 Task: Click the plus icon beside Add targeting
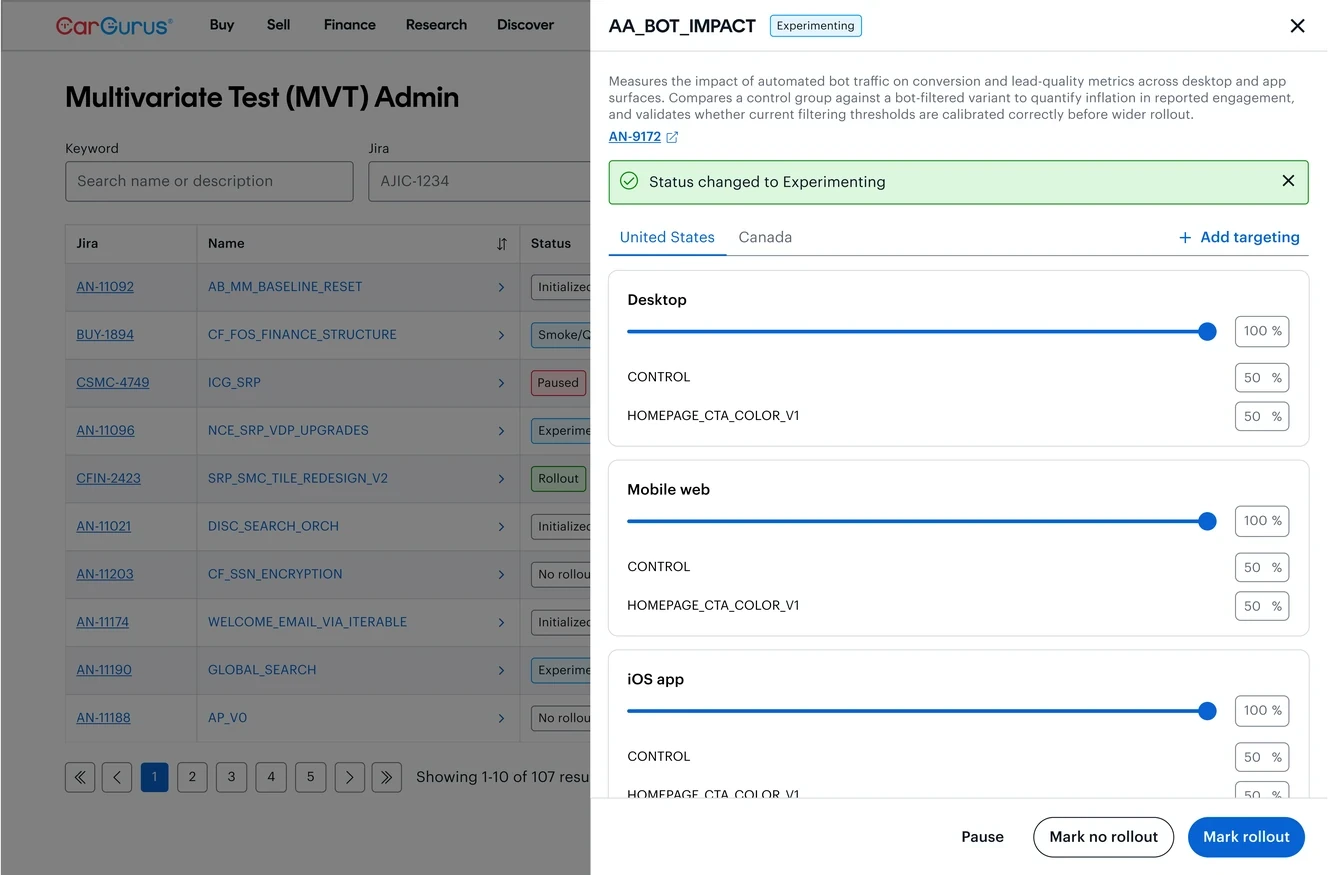1185,237
